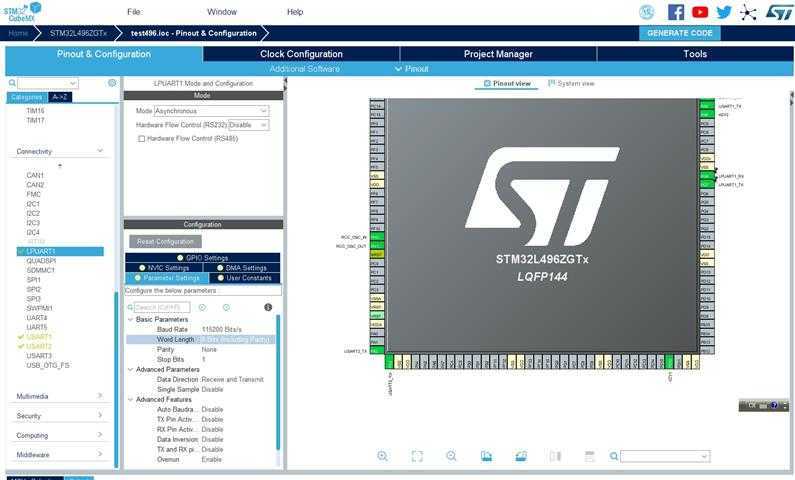Click the zoom-in icon under the chip view

(383, 456)
